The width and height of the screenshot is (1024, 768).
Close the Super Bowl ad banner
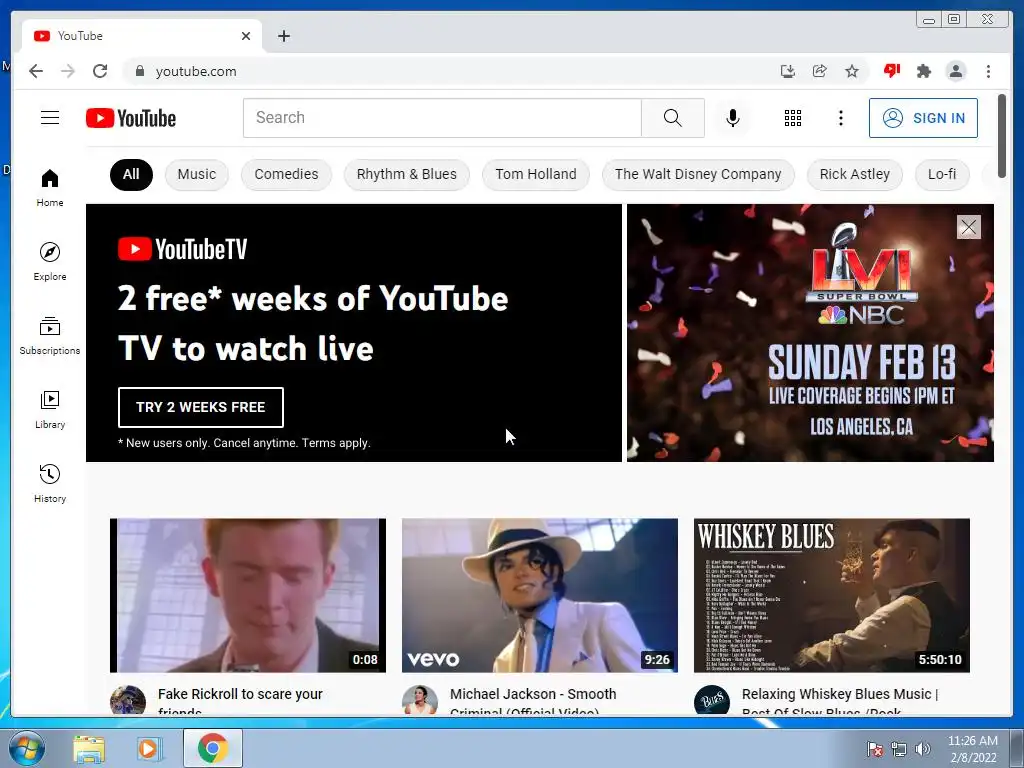coord(968,227)
